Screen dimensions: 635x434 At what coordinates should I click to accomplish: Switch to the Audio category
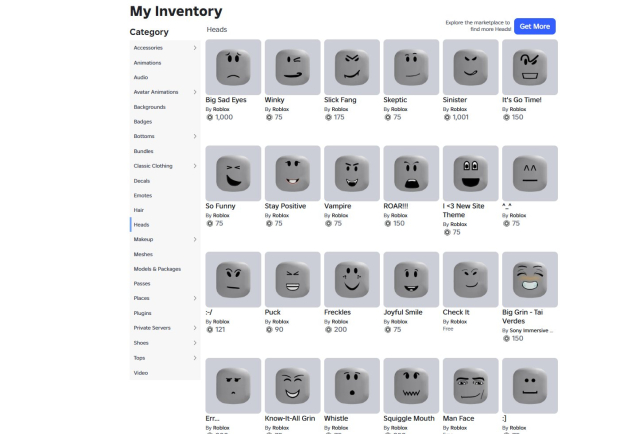pyautogui.click(x=141, y=77)
